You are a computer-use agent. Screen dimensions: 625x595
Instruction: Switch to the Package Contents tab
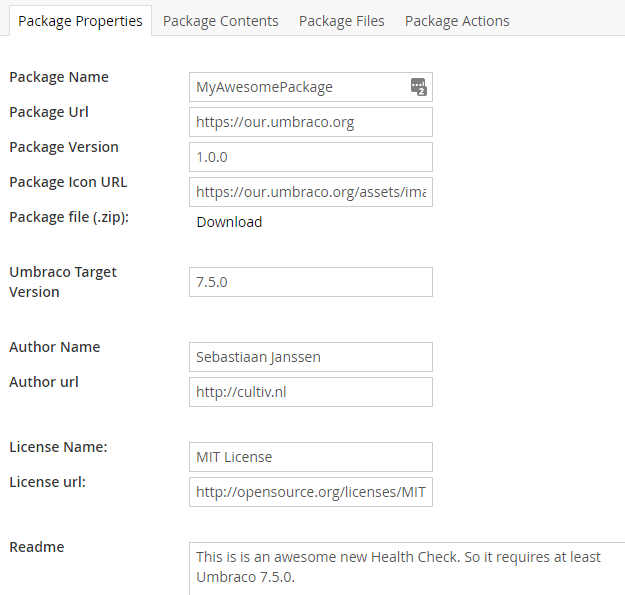click(x=220, y=21)
